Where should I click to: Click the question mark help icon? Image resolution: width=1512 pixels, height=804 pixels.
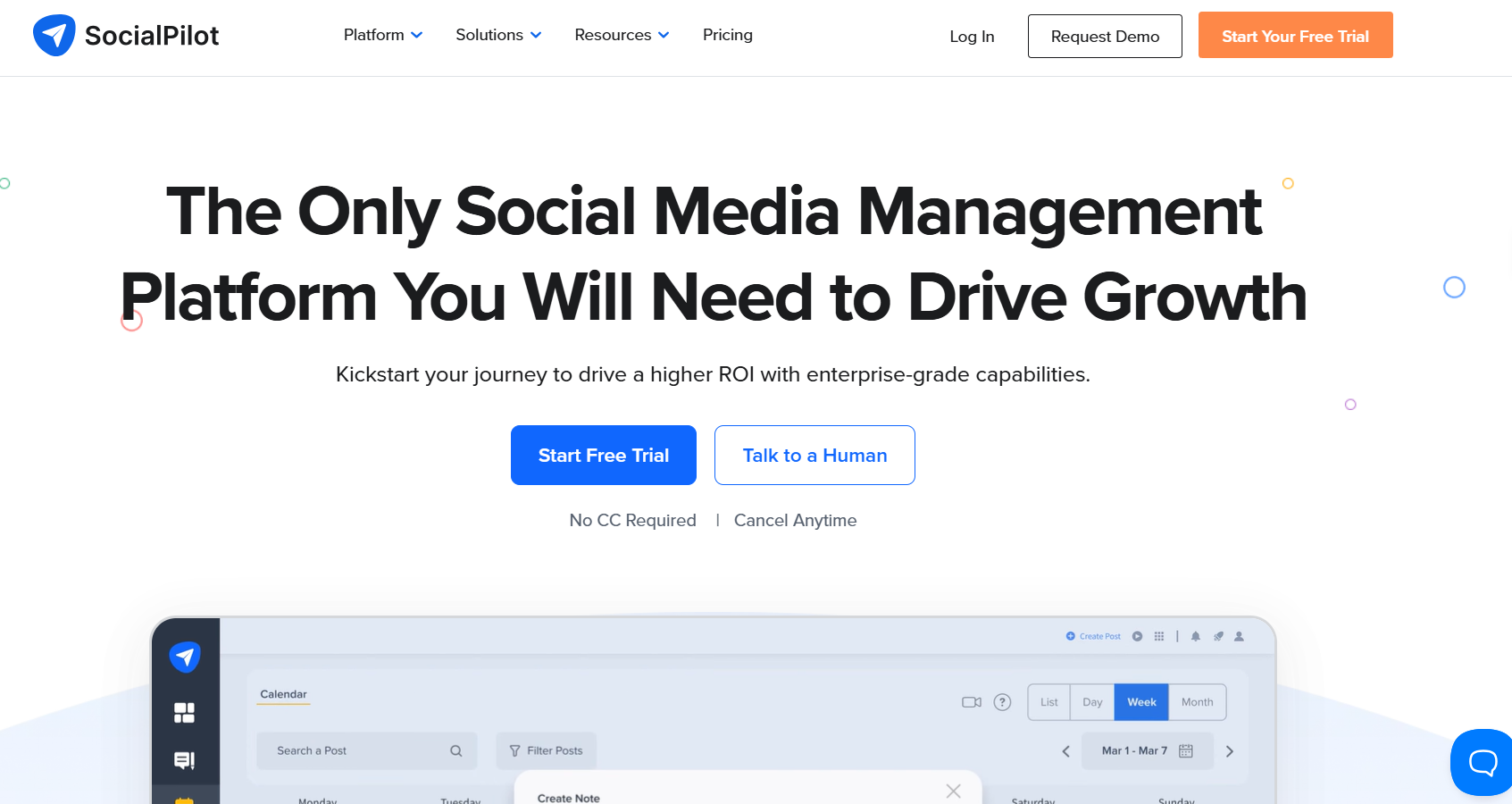click(1002, 702)
